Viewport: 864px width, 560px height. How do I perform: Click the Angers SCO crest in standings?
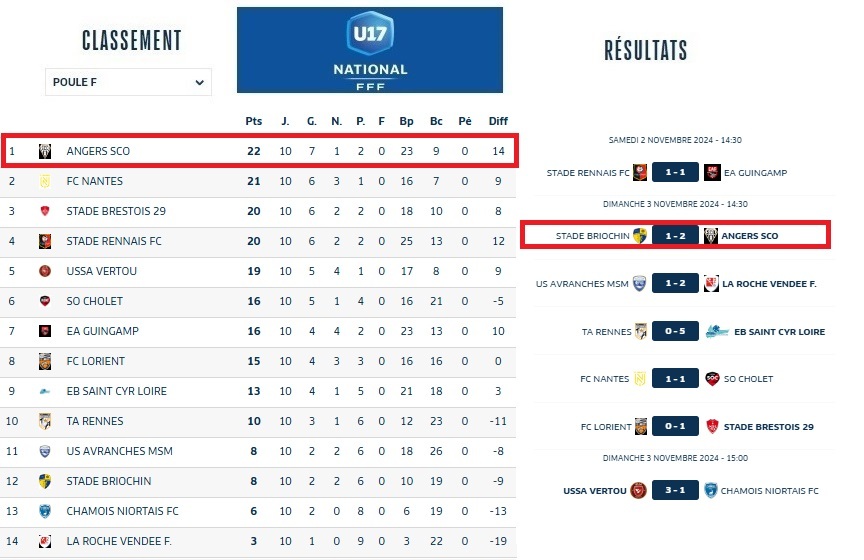tap(45, 152)
